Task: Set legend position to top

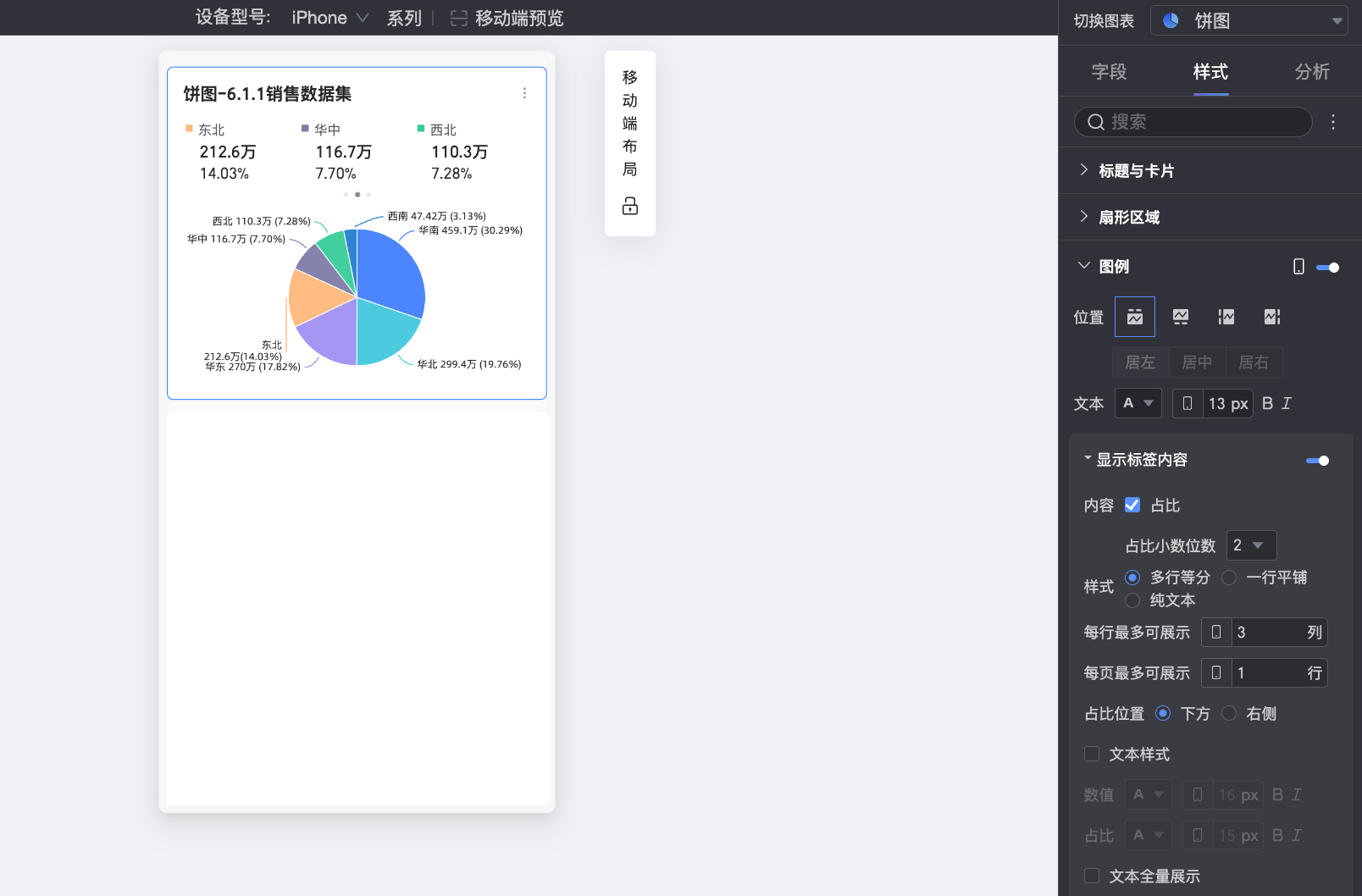Action: [x=1135, y=317]
